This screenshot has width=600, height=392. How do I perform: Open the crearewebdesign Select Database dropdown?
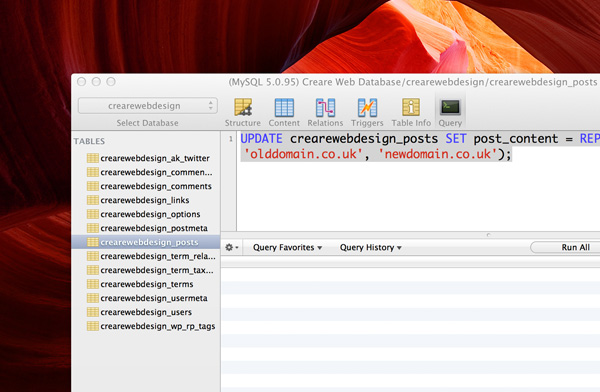148,106
